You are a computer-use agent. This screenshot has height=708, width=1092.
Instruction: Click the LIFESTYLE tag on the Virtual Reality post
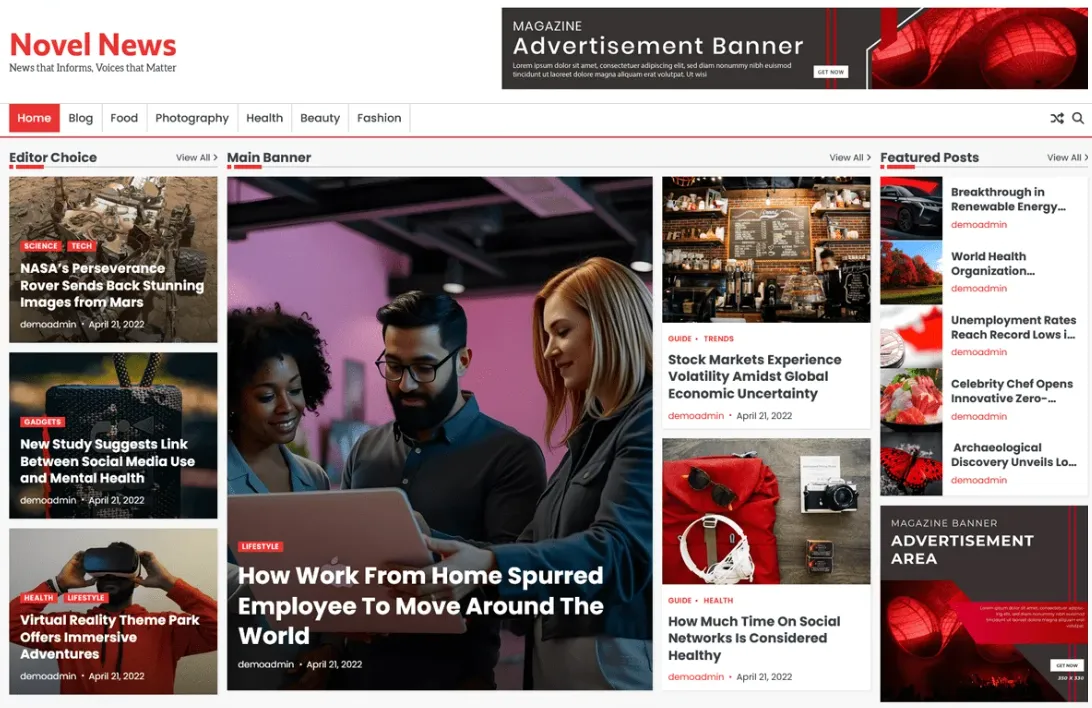86,598
